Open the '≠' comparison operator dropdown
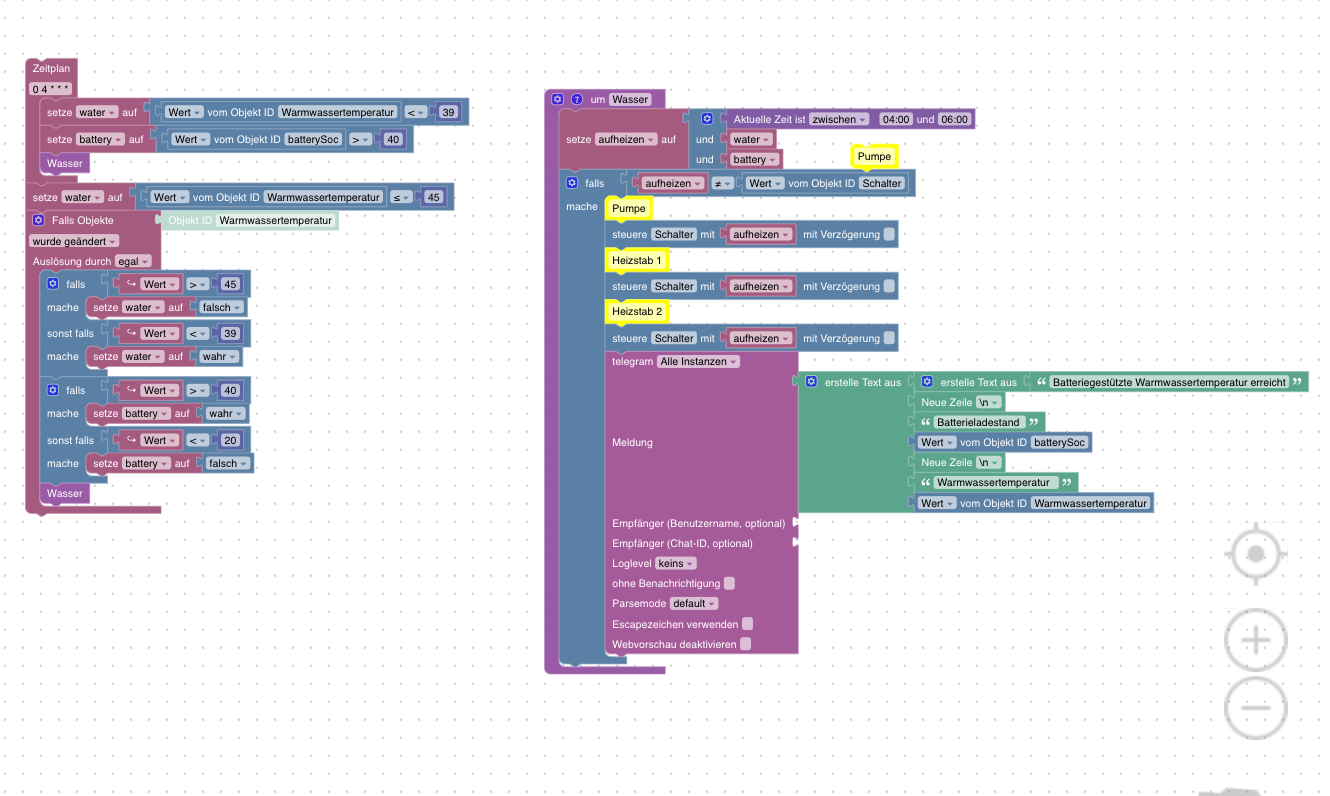The width and height of the screenshot is (1330, 796). pos(722,183)
